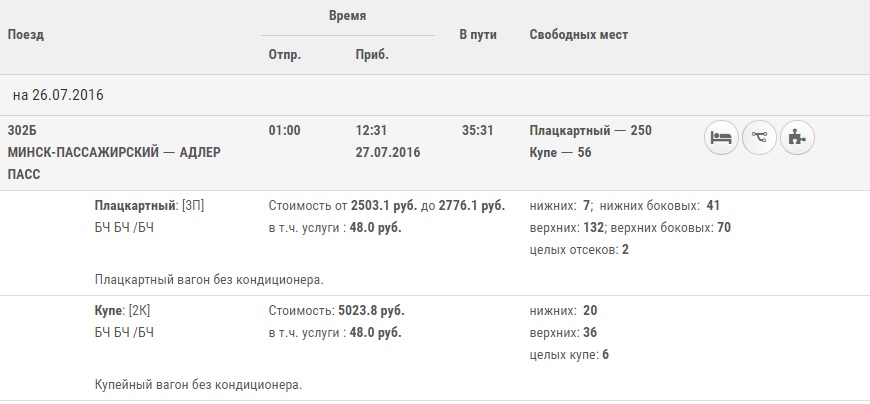Select the Плацкартный [3П] car type

pyautogui.click(x=149, y=206)
